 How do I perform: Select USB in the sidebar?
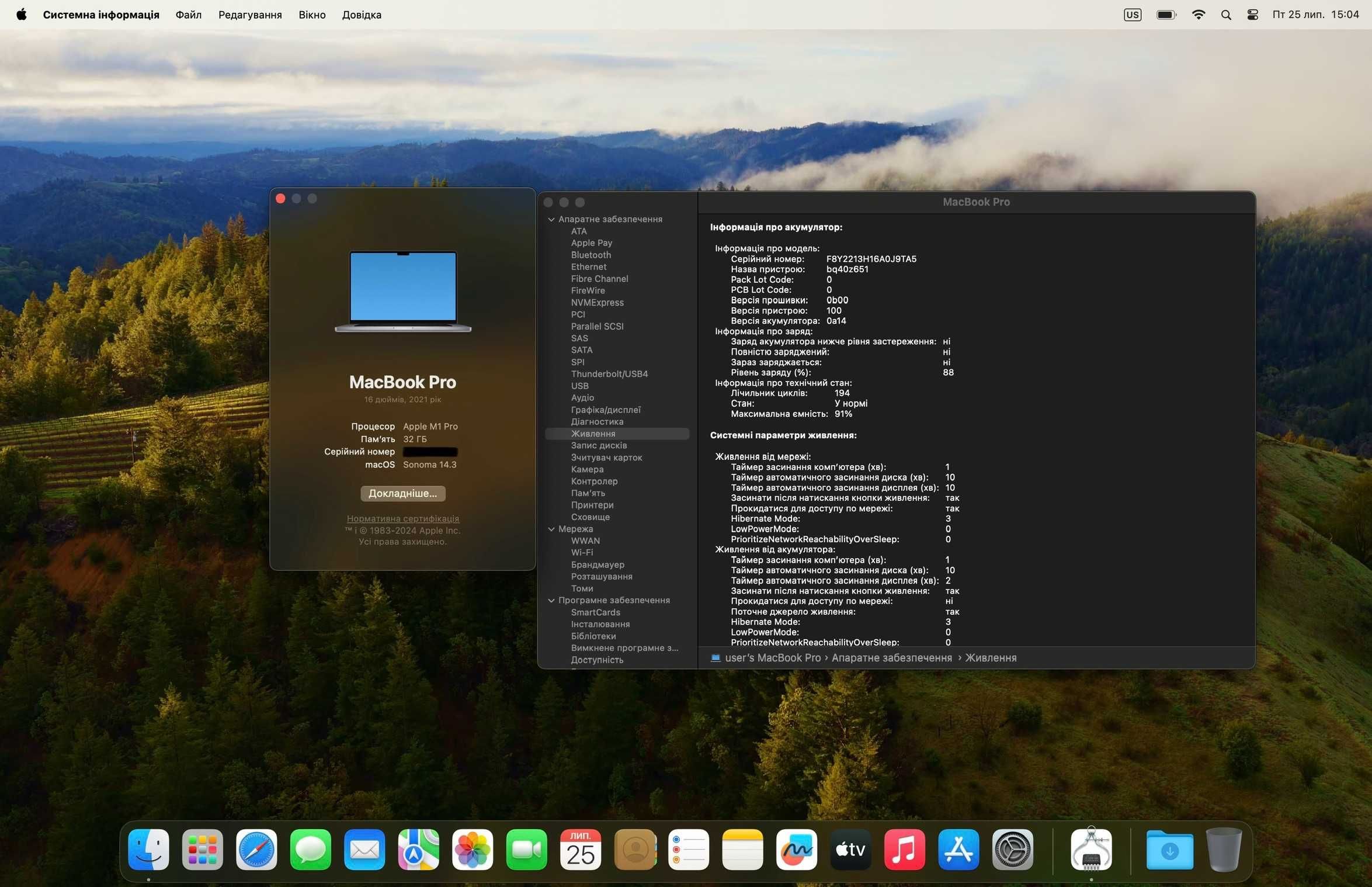coord(579,386)
